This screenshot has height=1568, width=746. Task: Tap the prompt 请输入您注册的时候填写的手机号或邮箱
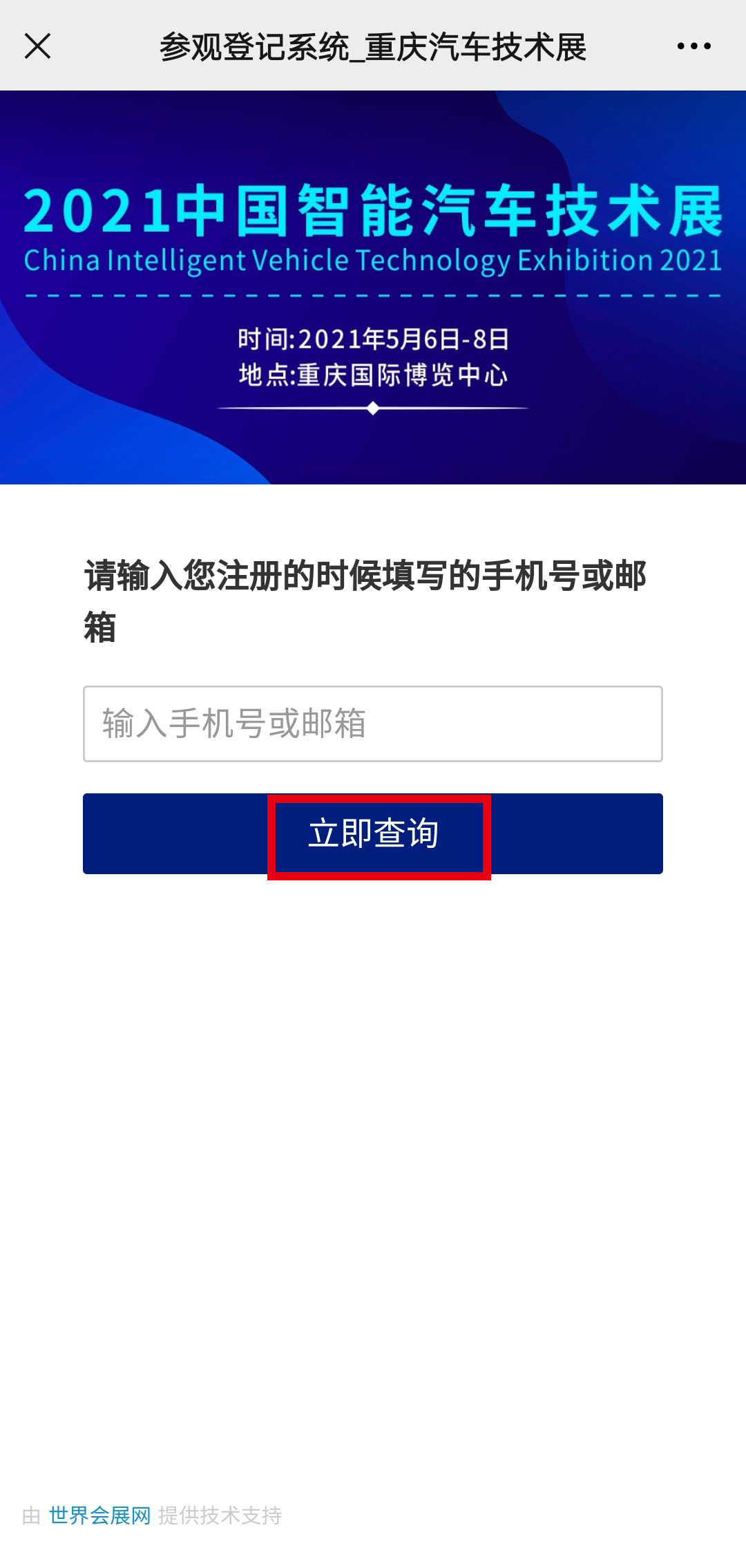(365, 601)
